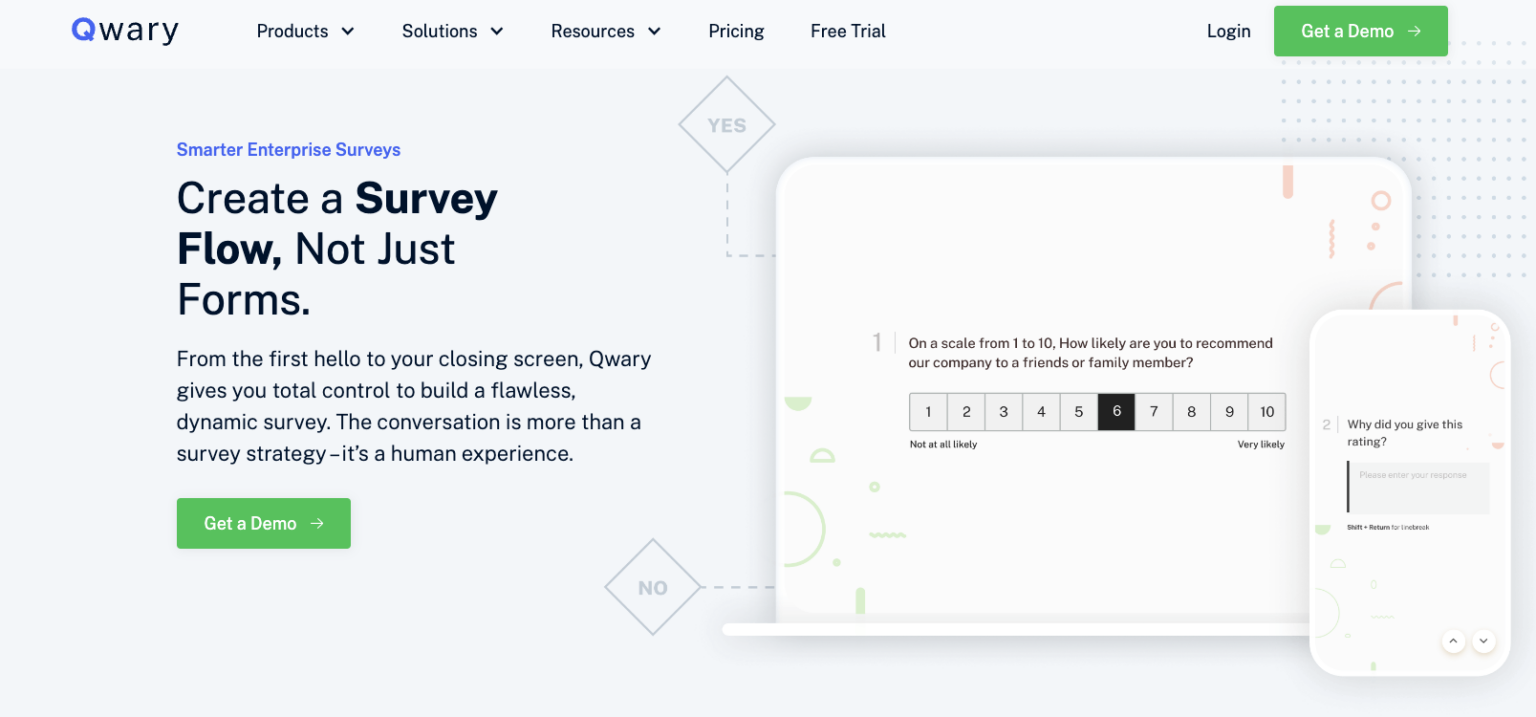Select rating 10 Very likely
Screen dimensions: 1536x717
tap(1266, 411)
